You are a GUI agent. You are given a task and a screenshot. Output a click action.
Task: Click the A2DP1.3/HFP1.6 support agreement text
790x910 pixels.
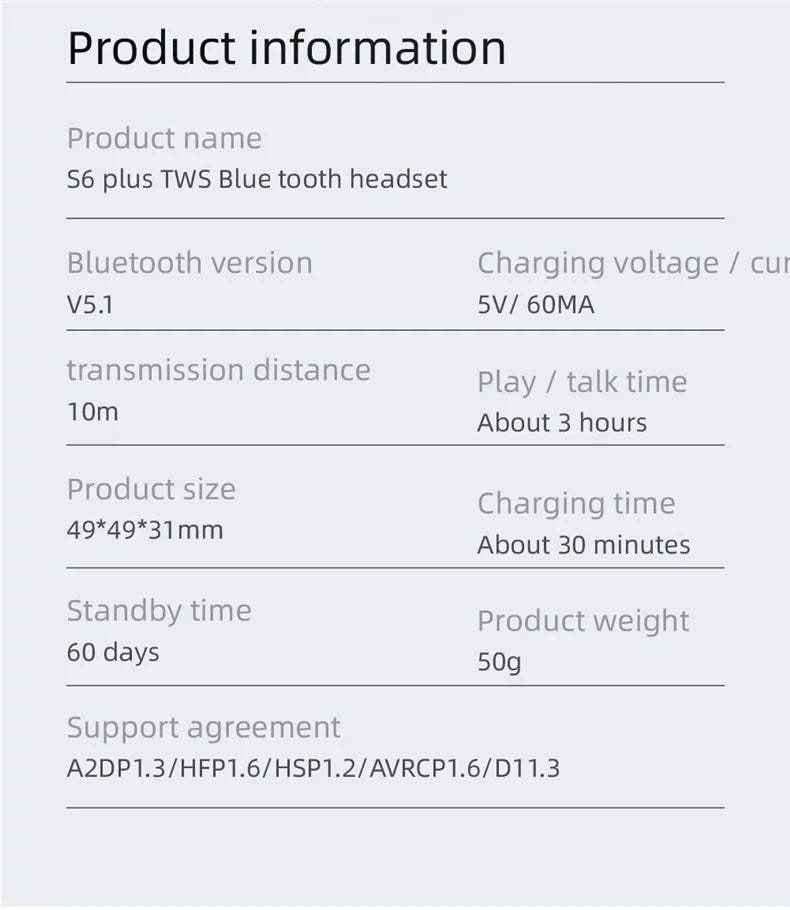pyautogui.click(x=313, y=769)
